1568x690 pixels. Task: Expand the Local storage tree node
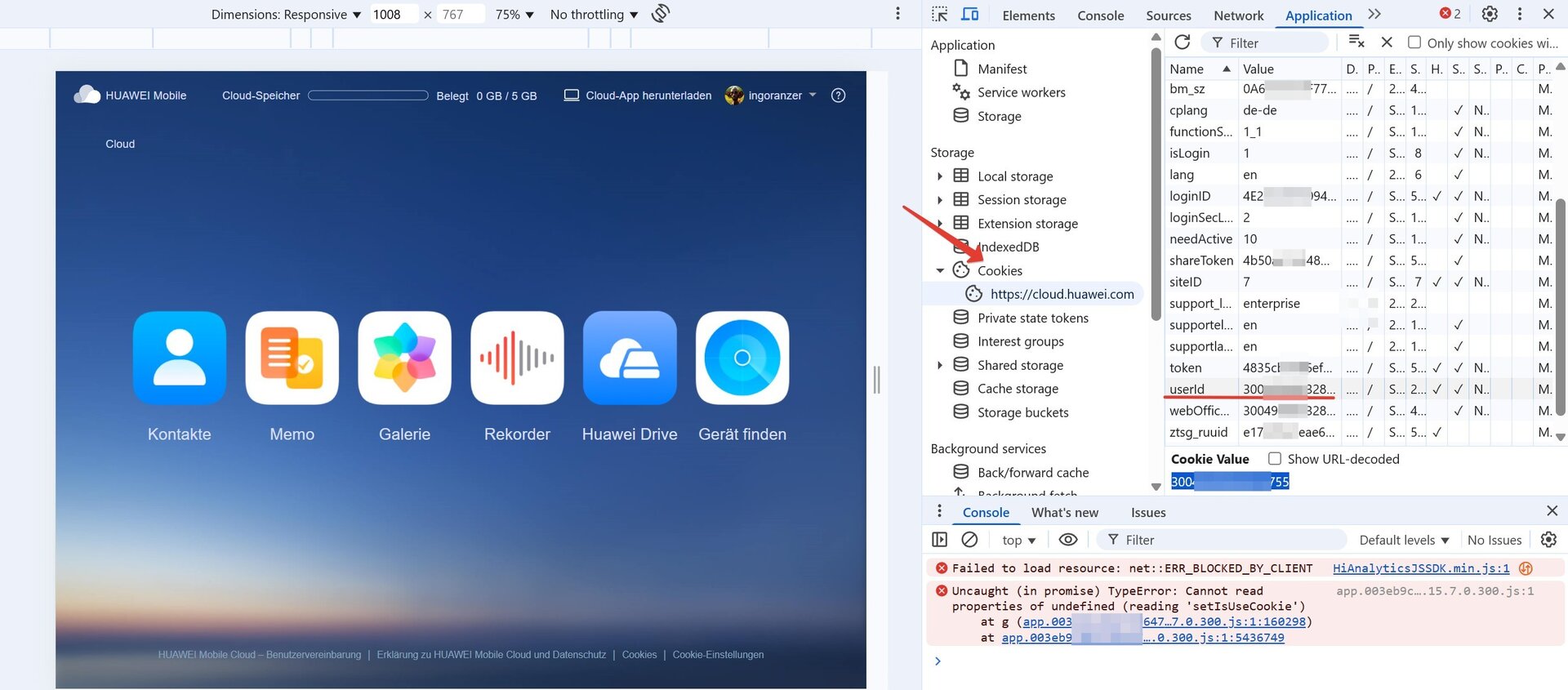pyautogui.click(x=939, y=176)
